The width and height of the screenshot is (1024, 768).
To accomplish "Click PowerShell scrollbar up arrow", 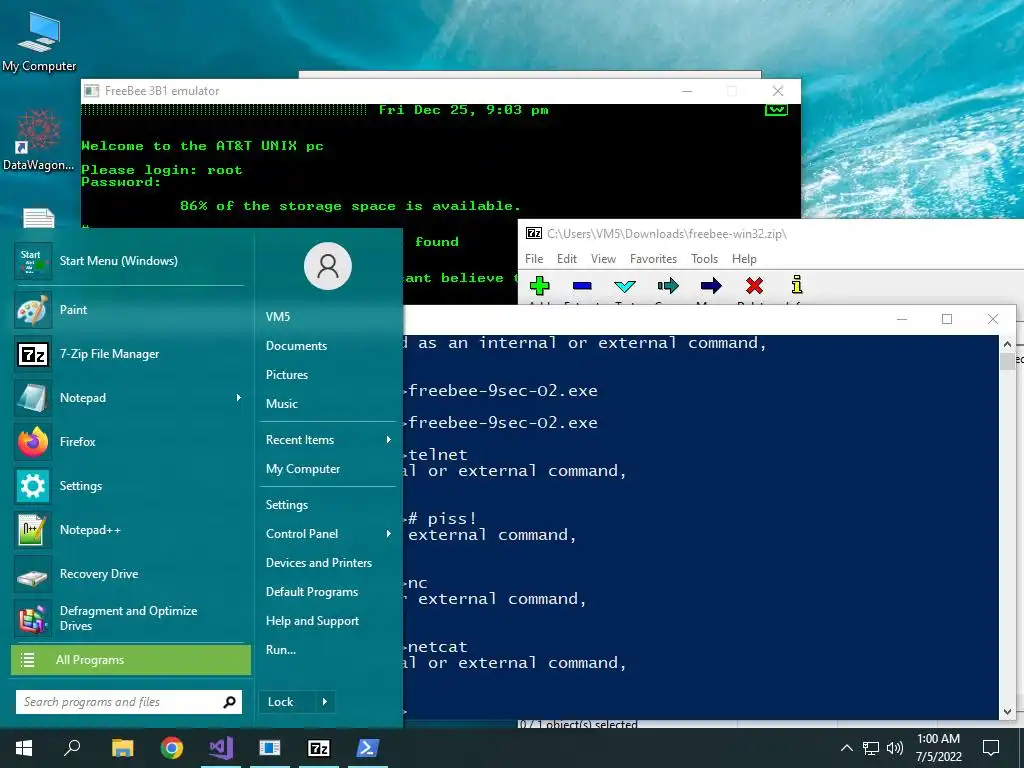I will [1007, 344].
